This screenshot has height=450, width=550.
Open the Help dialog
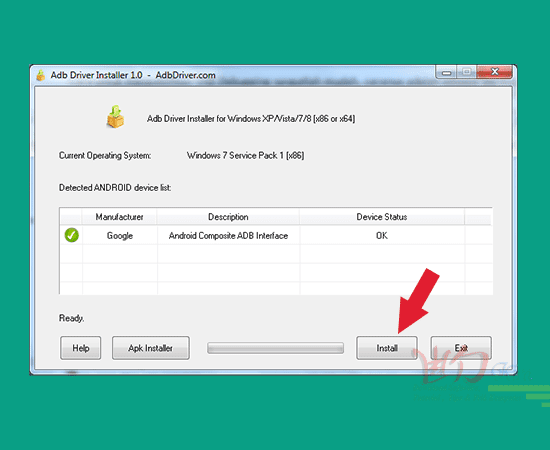pos(81,348)
